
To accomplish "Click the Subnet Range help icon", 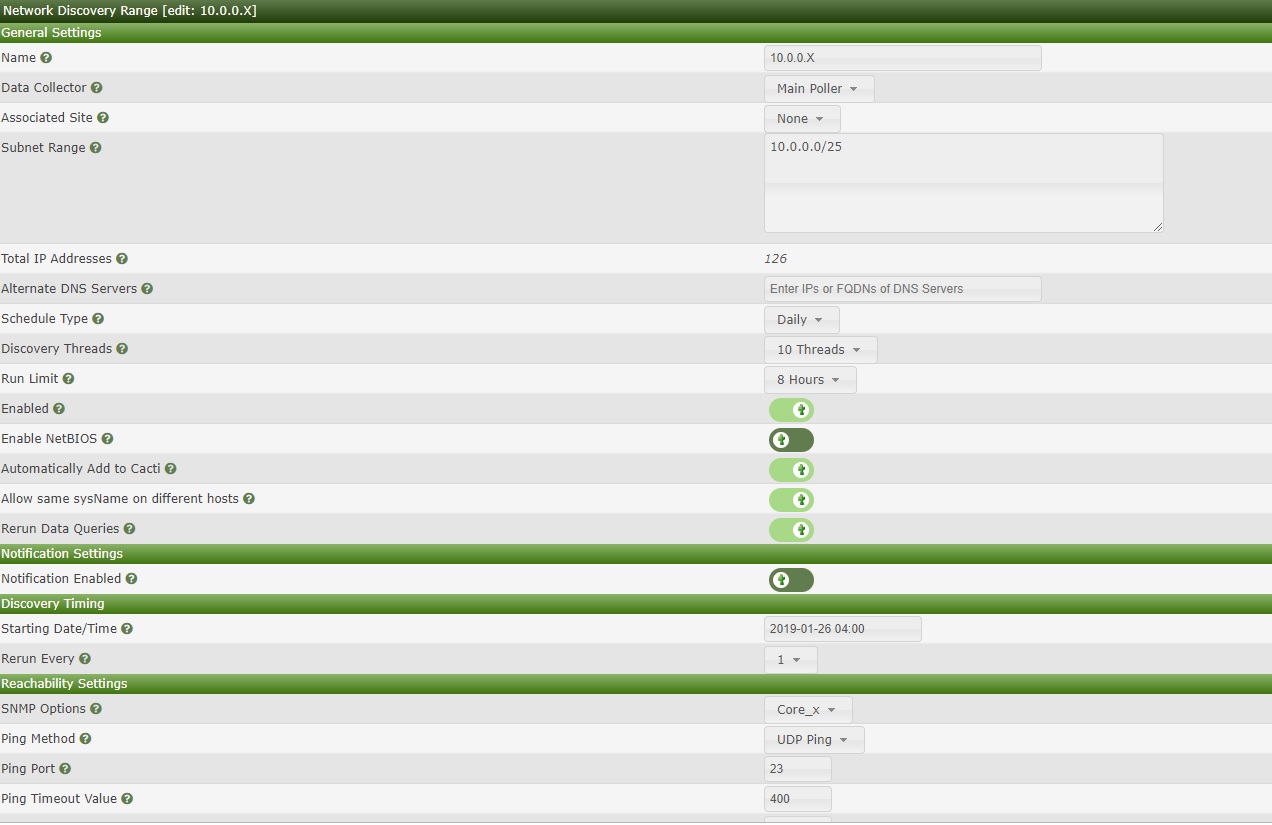I will (x=95, y=147).
